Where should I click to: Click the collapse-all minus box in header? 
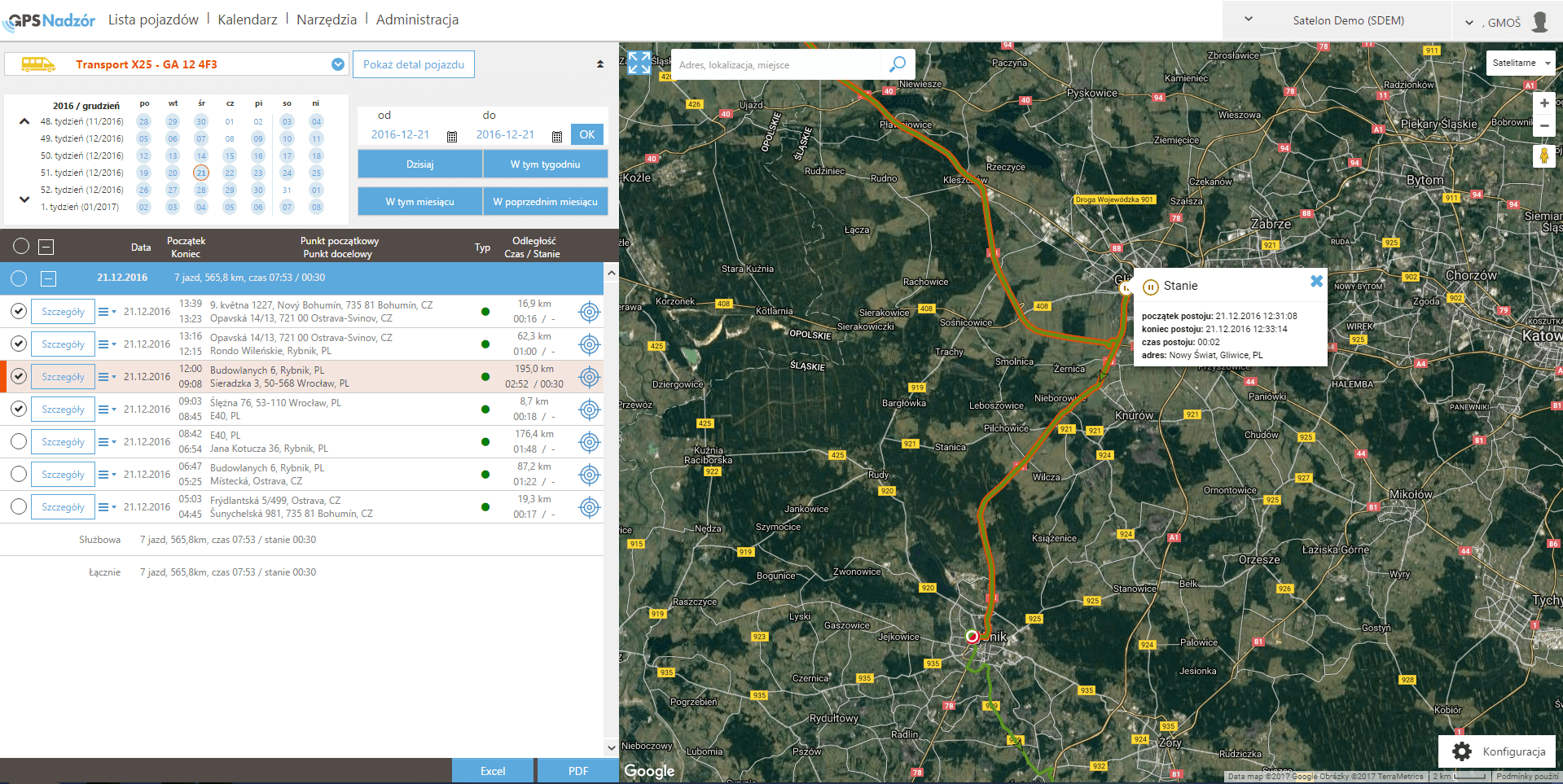click(x=46, y=246)
